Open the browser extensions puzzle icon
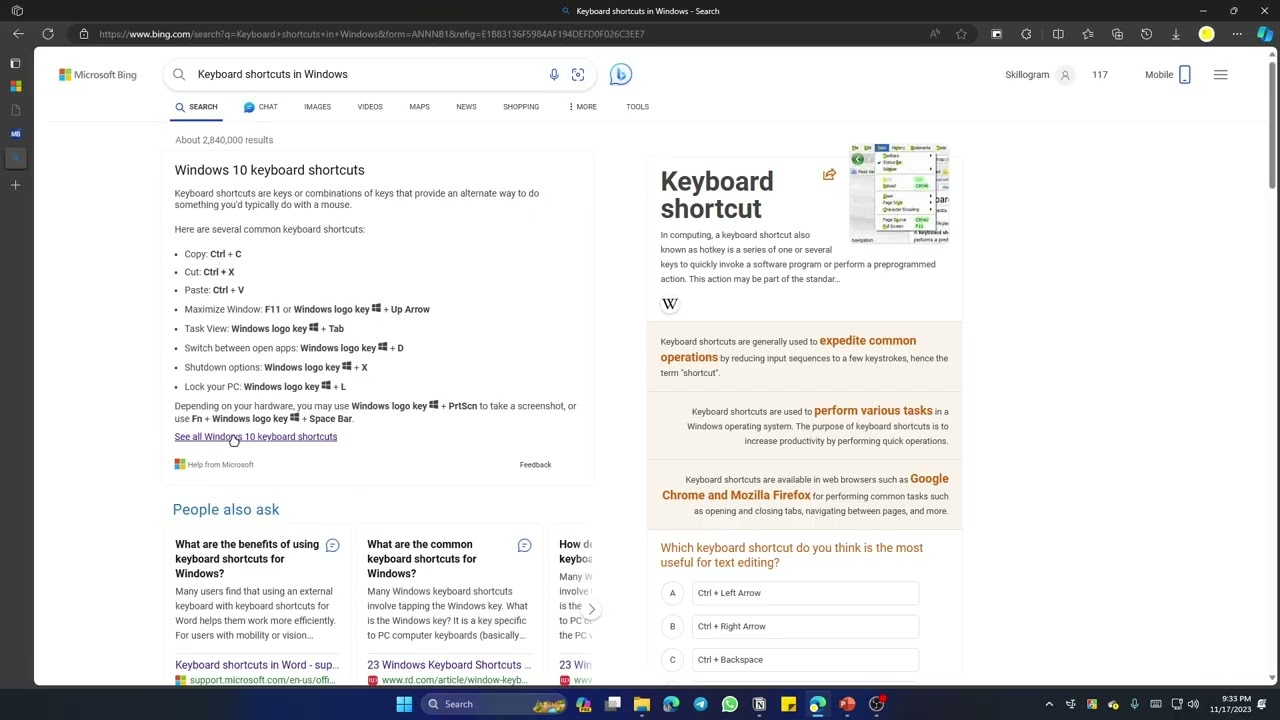This screenshot has height=720, width=1280. pyautogui.click(x=1026, y=34)
